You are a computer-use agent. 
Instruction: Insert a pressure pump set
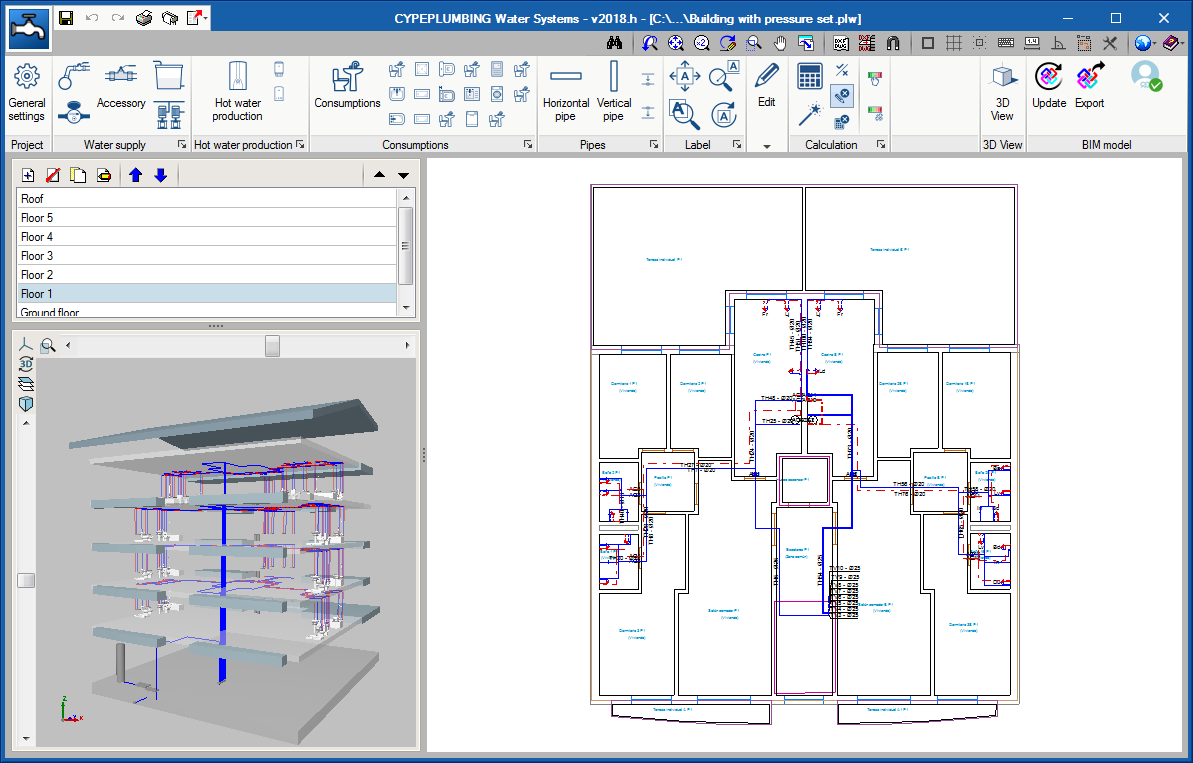click(x=169, y=114)
